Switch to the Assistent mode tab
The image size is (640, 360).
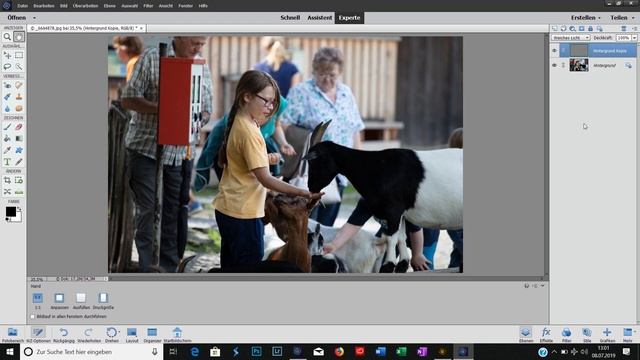tap(320, 18)
